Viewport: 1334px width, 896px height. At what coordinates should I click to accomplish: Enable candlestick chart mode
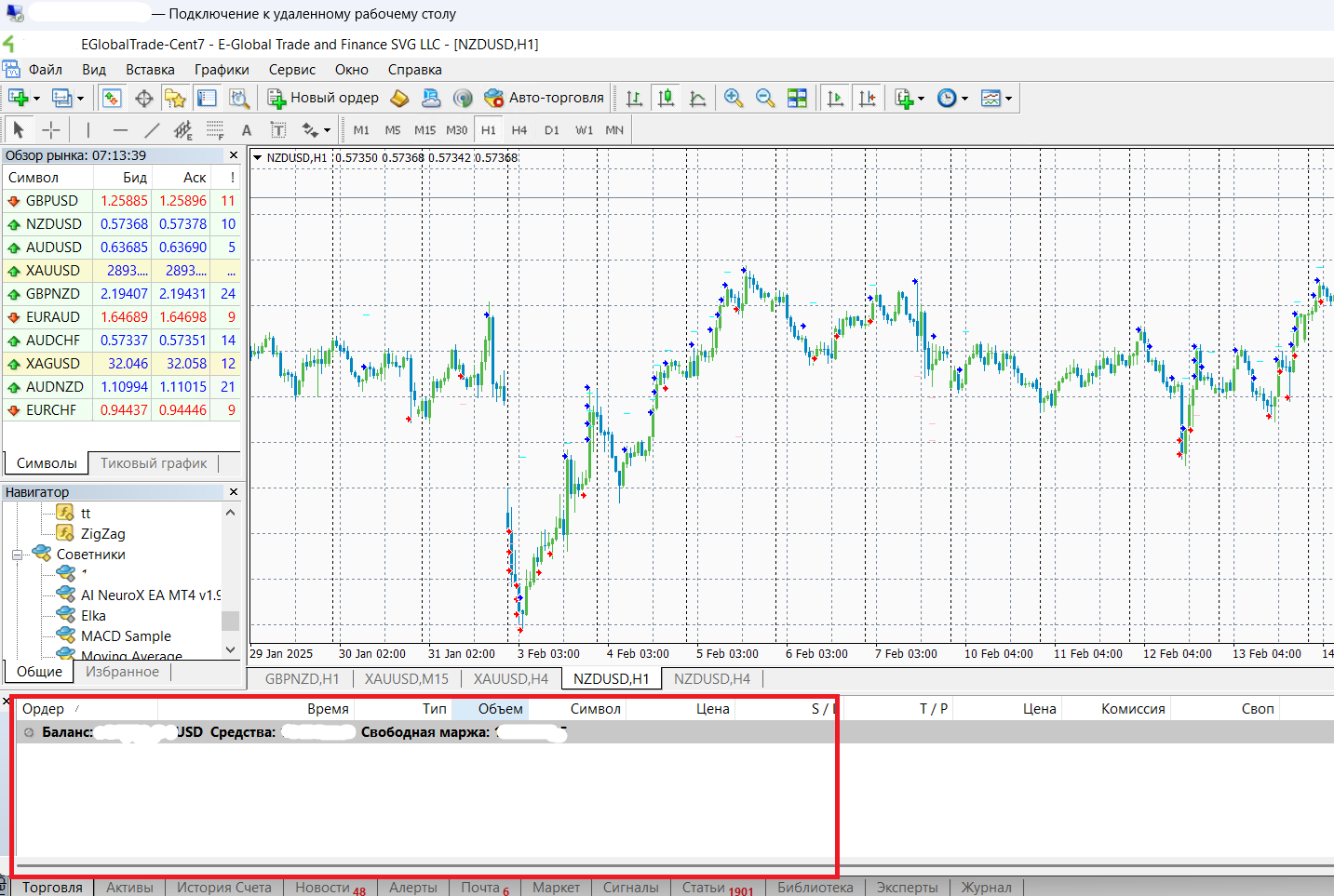coord(666,98)
